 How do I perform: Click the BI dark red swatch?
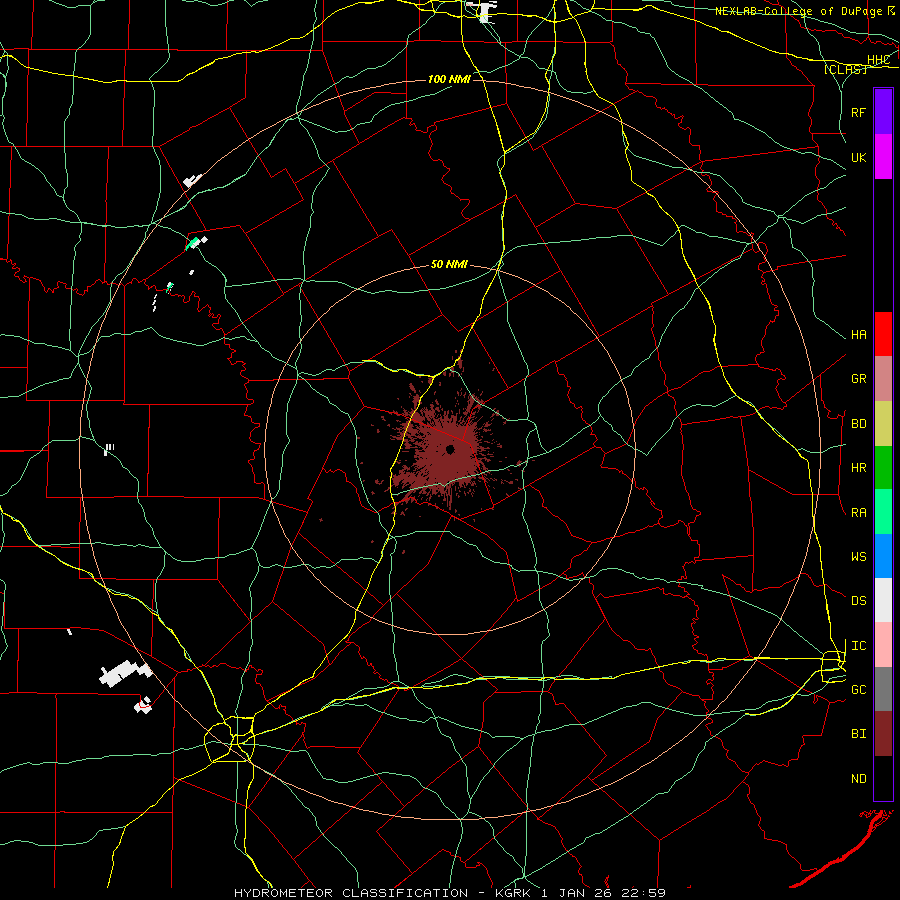click(883, 734)
